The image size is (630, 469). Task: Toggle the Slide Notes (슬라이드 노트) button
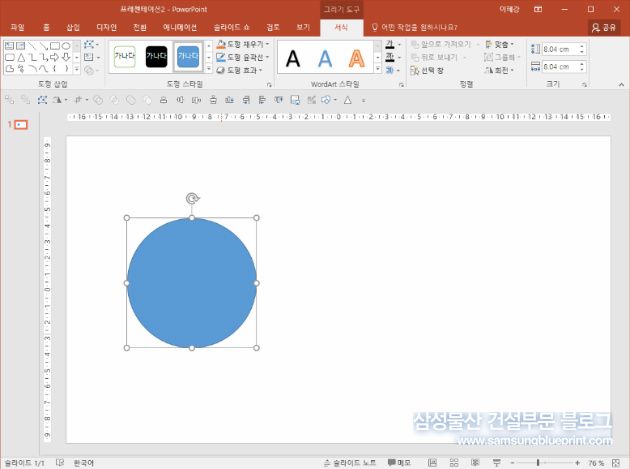click(350, 463)
